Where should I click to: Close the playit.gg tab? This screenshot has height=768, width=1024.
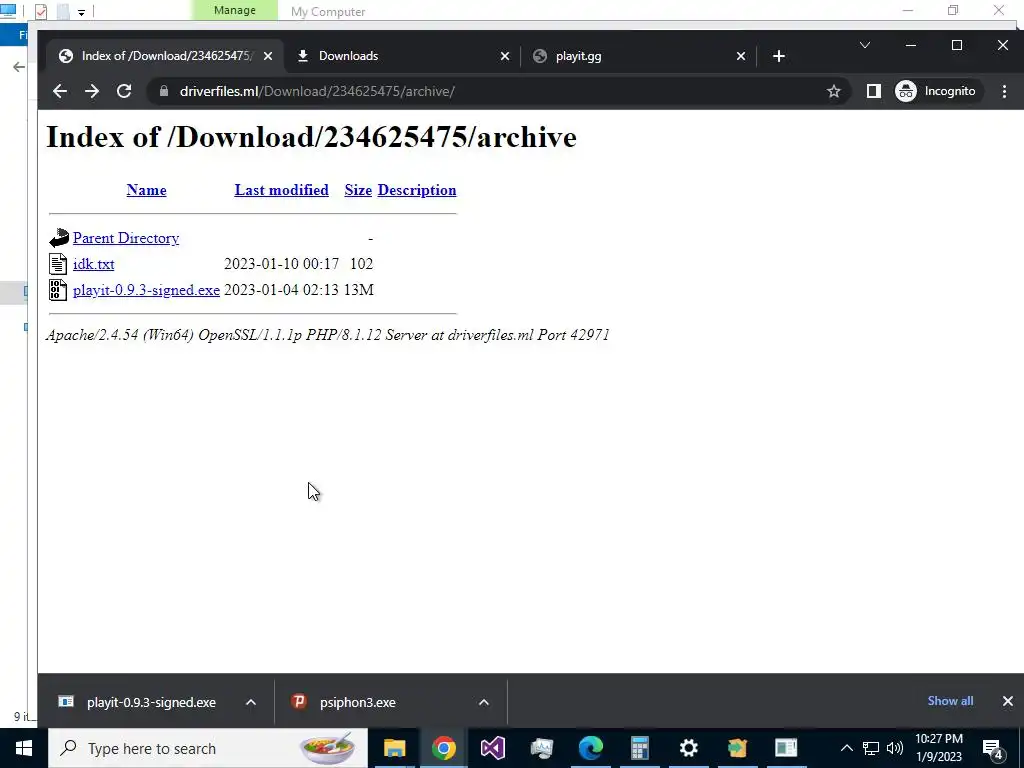coord(741,56)
